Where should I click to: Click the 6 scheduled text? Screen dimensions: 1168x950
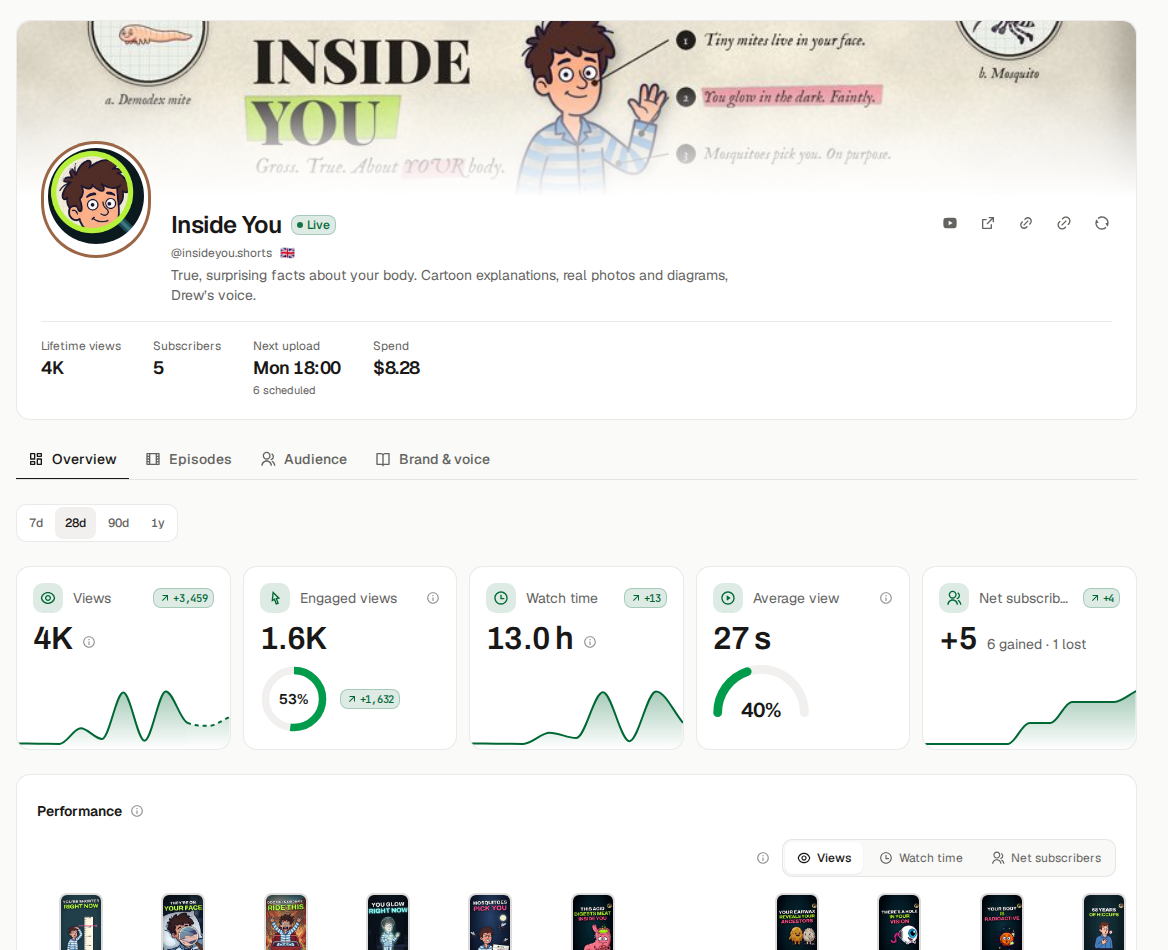(x=285, y=390)
